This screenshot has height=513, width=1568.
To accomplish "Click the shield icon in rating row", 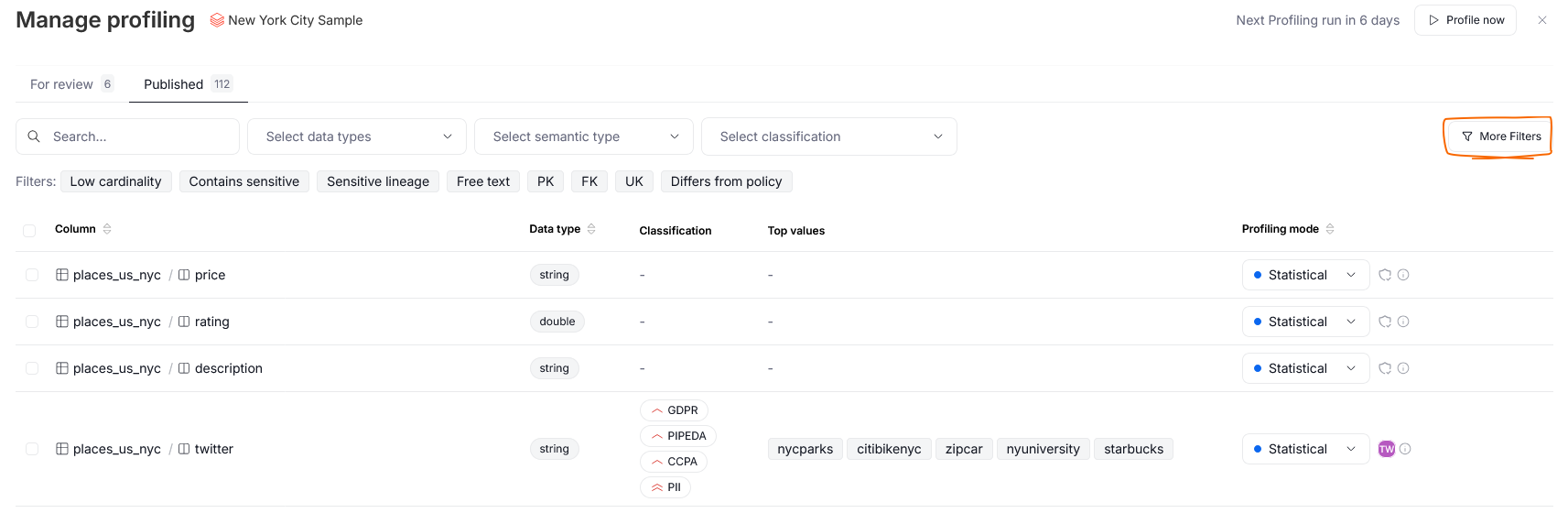I will point(1385,322).
